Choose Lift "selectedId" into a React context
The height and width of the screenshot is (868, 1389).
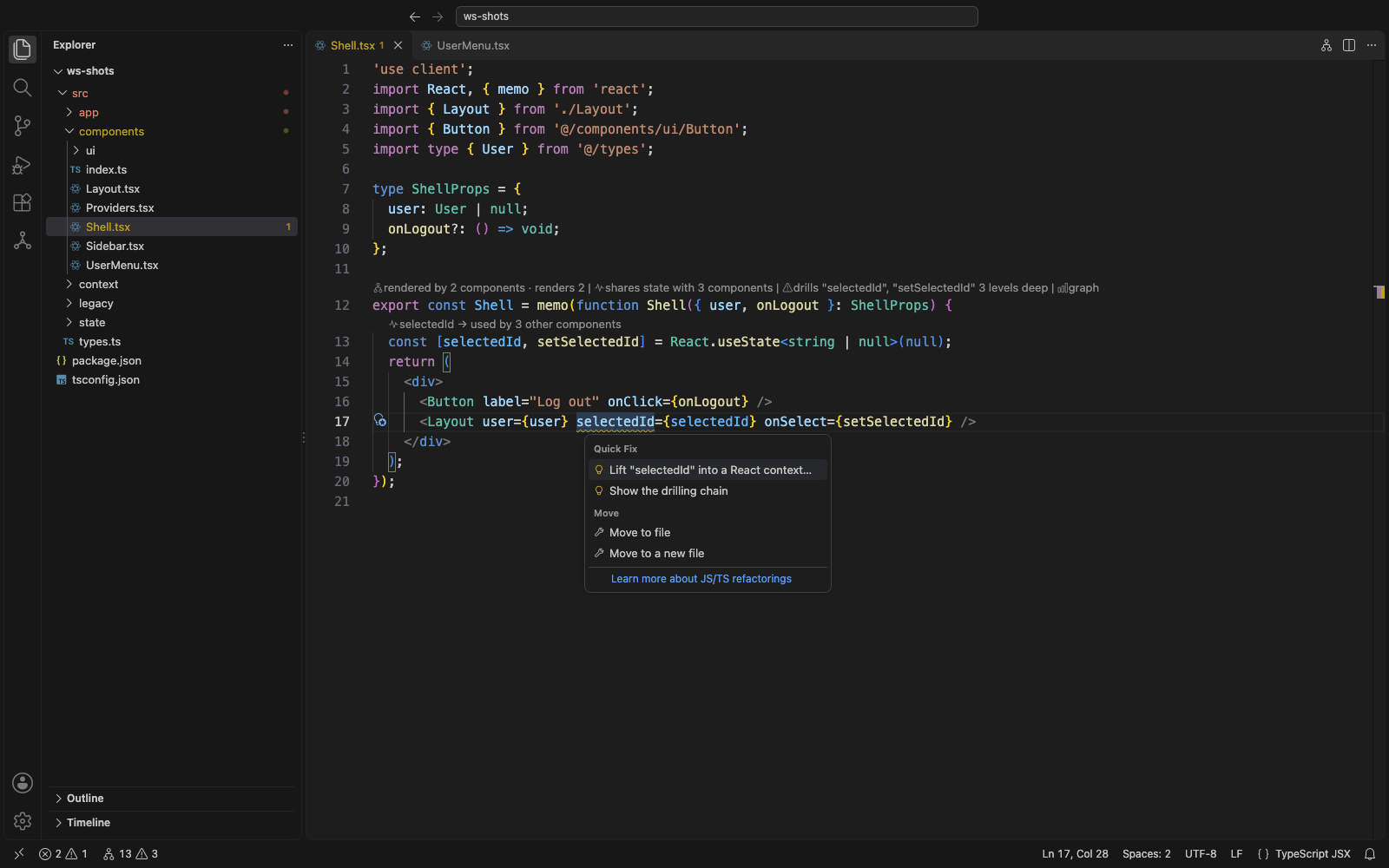click(x=708, y=470)
